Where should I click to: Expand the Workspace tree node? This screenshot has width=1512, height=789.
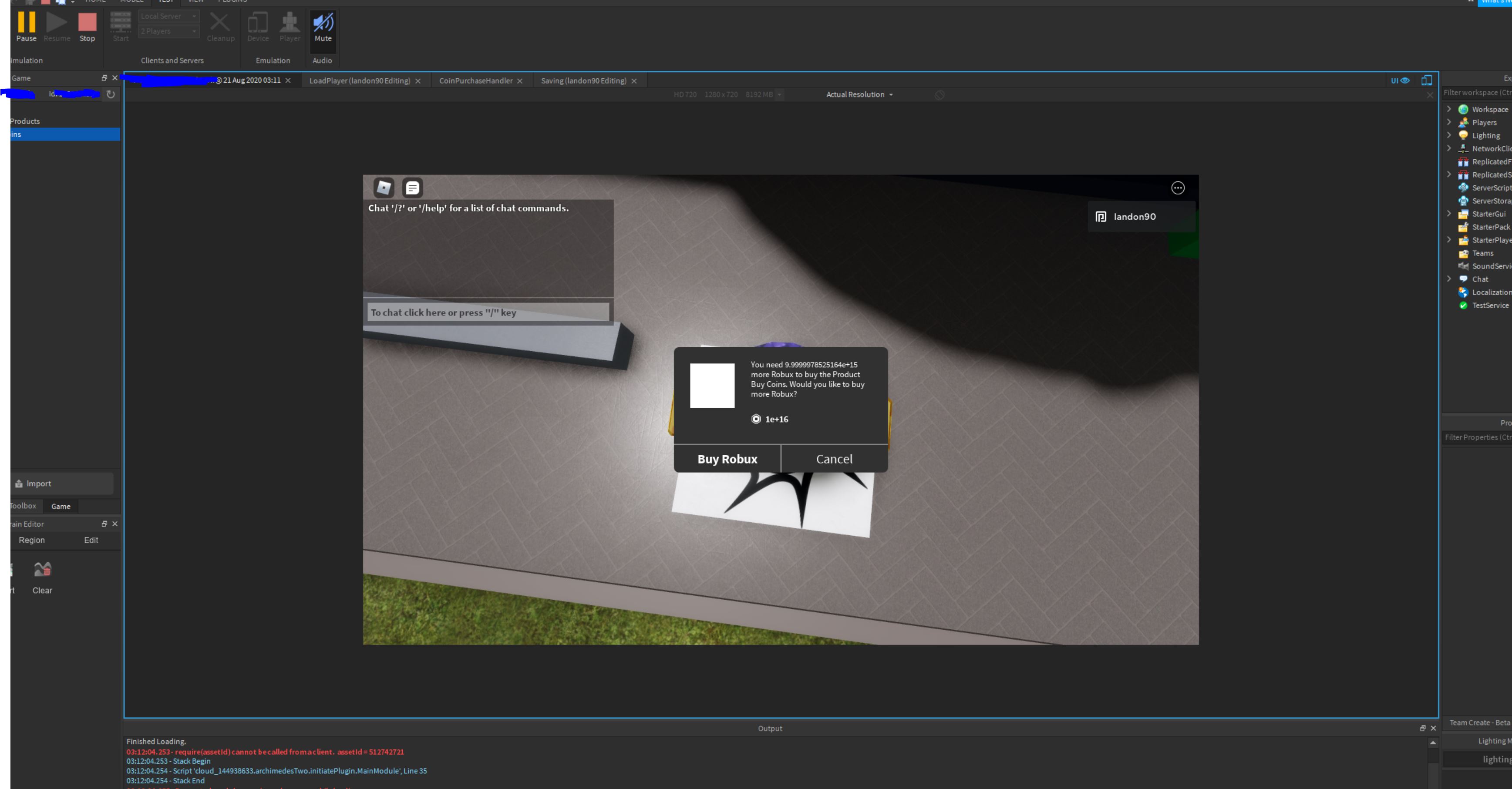click(1448, 109)
